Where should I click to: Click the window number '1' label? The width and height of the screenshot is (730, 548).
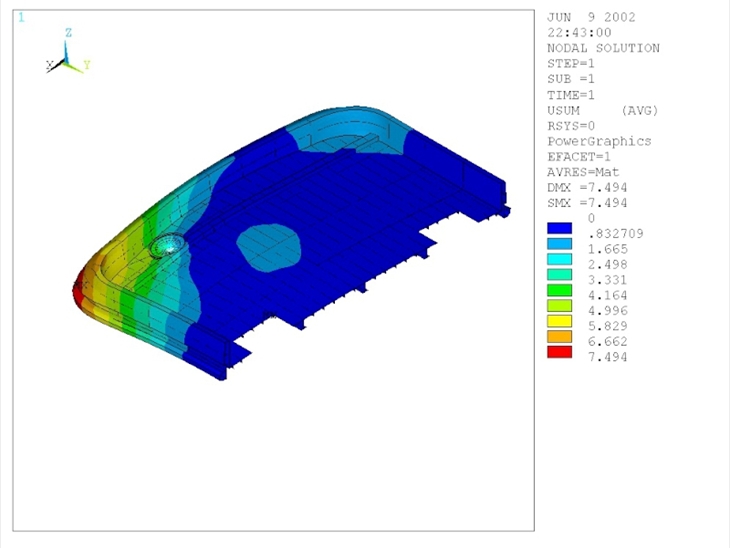tap(21, 18)
